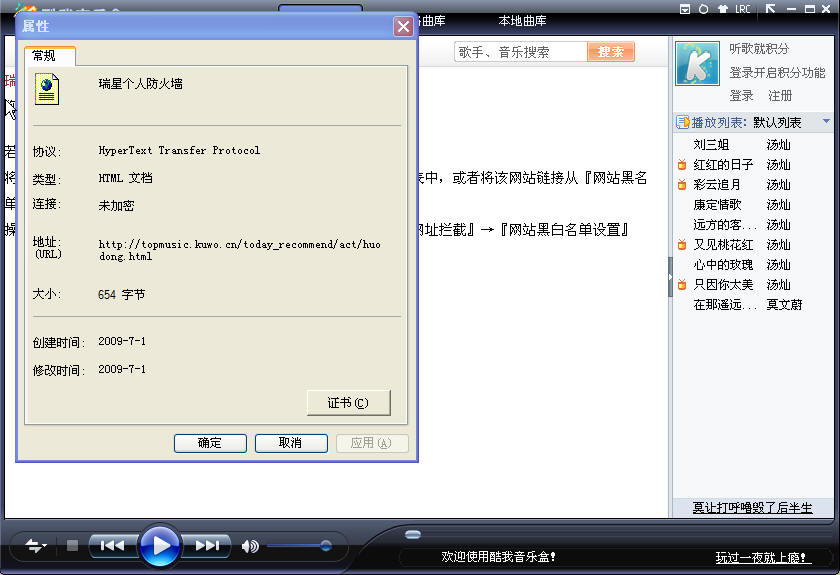The image size is (840, 575).
Task: Click the orange 搜索 button
Action: coord(611,52)
